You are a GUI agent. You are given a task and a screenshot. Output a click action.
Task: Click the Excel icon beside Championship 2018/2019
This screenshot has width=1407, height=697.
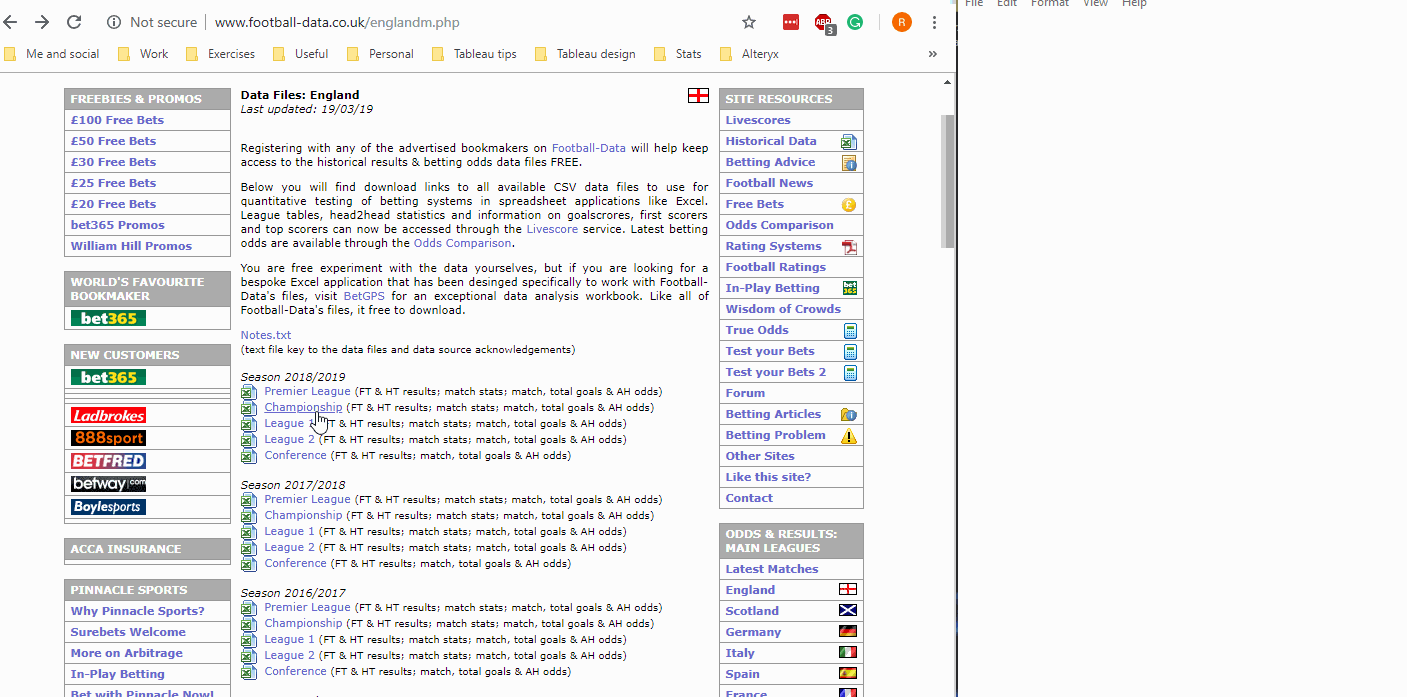[249, 408]
